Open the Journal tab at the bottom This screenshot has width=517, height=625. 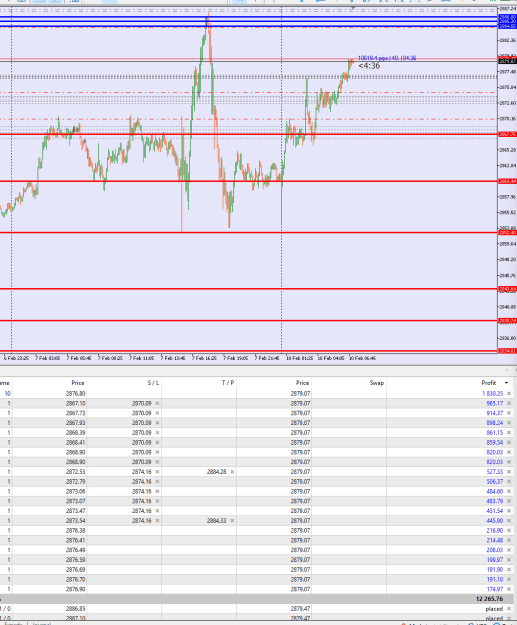[41, 623]
